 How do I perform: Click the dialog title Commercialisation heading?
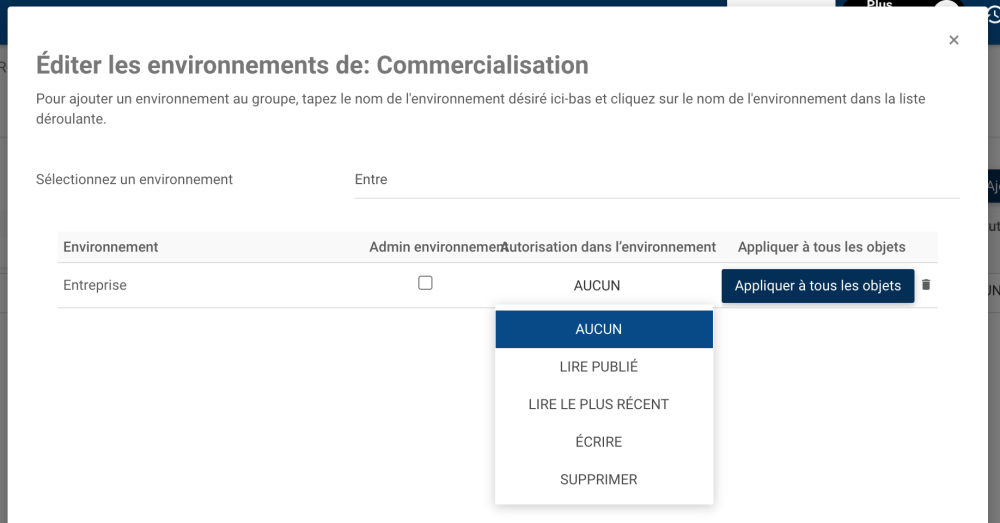(x=312, y=65)
